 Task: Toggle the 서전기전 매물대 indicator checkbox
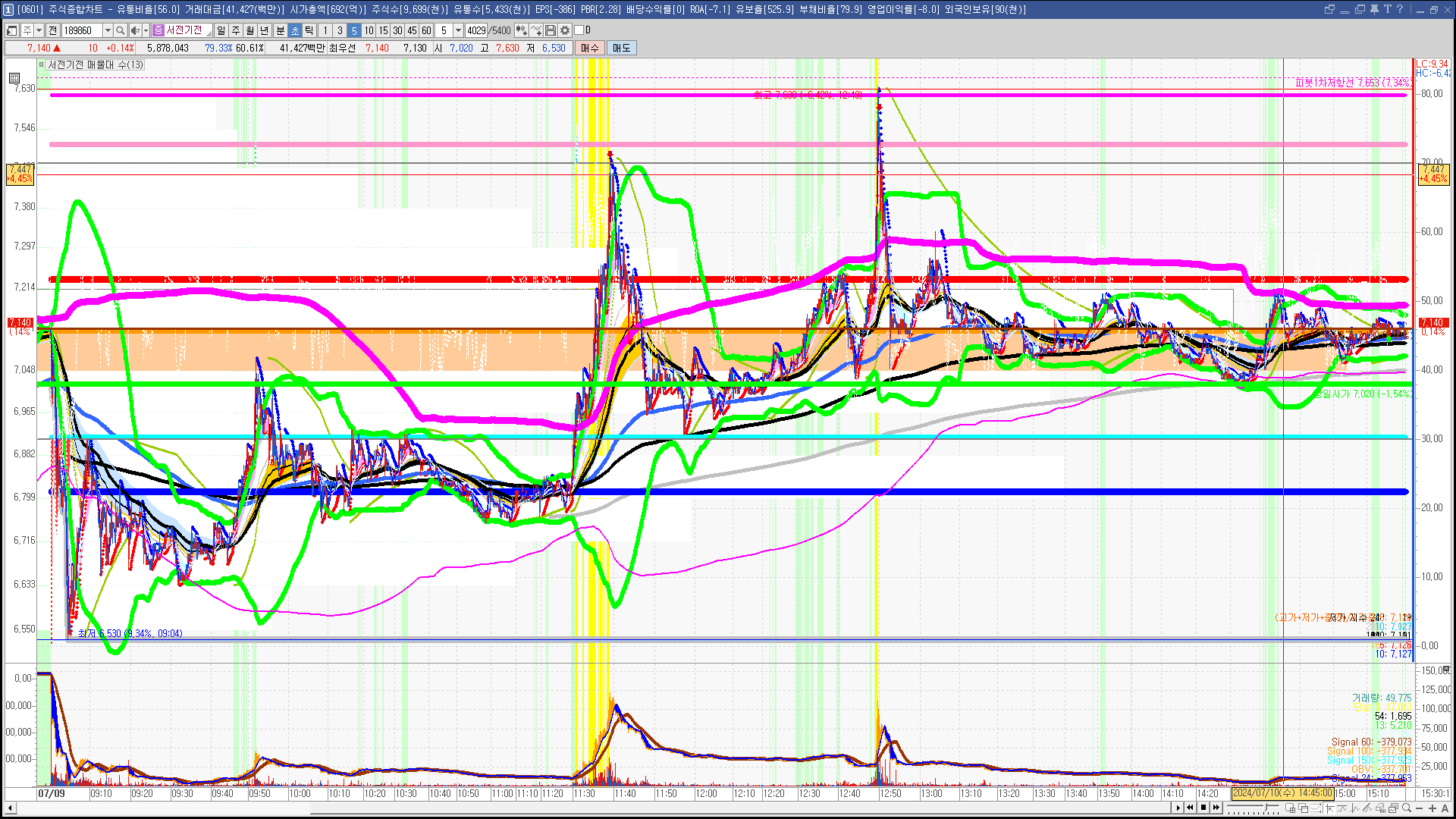coord(42,64)
